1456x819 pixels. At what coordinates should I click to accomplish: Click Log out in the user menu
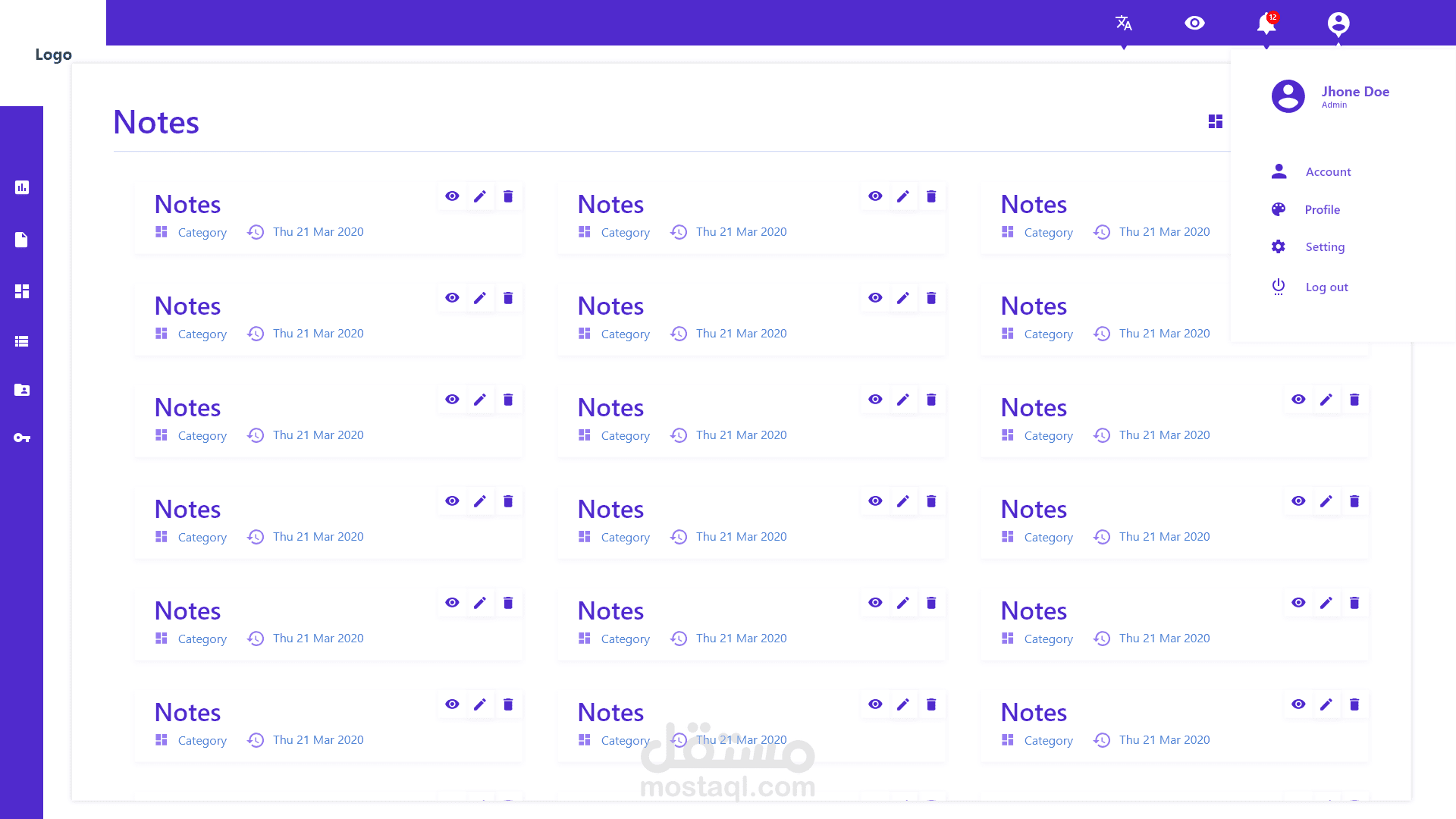pyautogui.click(x=1326, y=287)
